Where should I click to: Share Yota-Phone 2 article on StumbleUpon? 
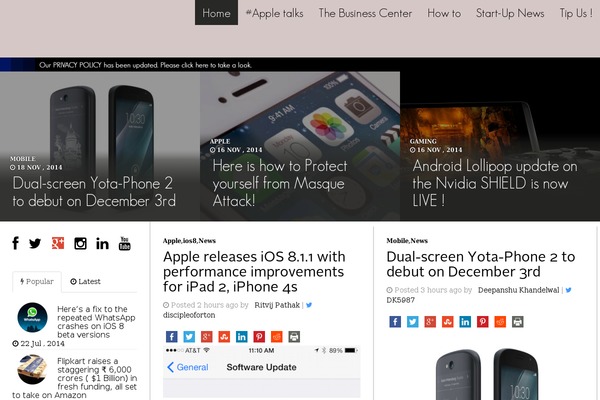(448, 322)
